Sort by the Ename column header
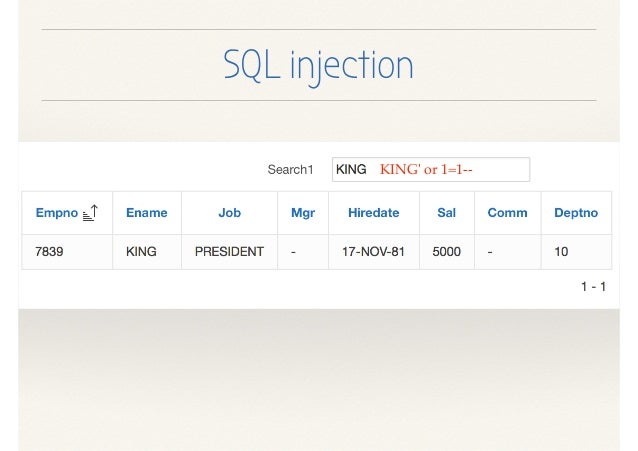Screen dimensions: 638x451 tap(146, 212)
